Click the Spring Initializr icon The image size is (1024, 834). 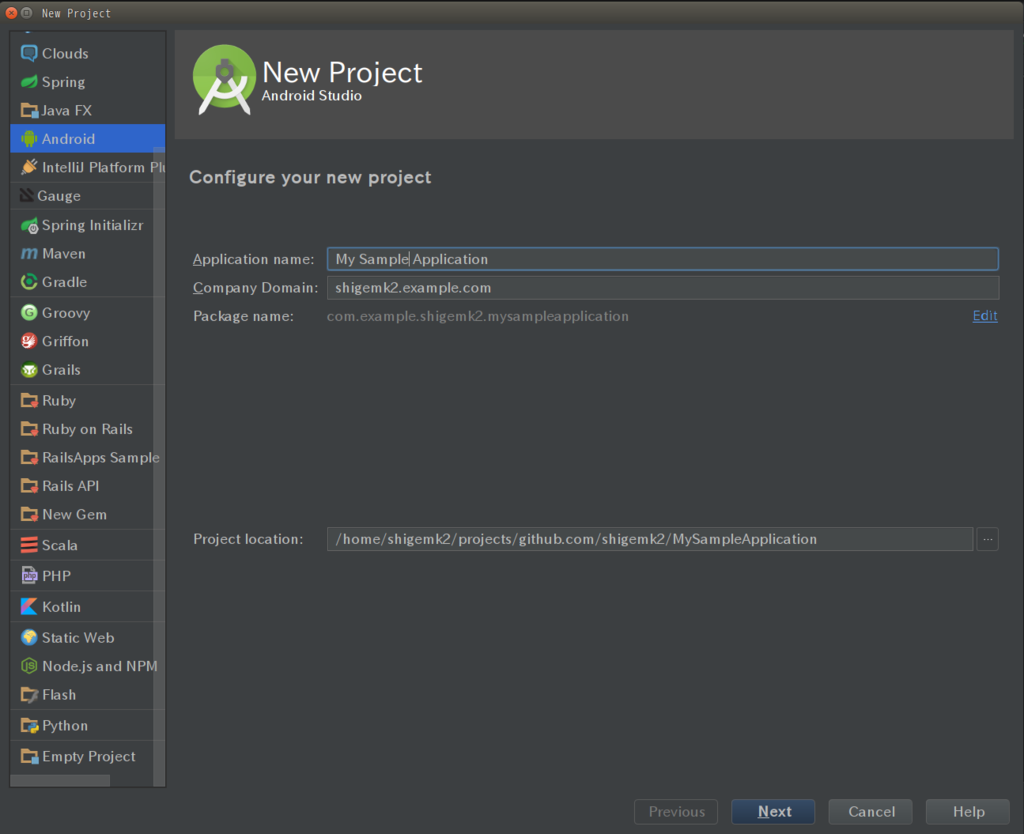pos(29,225)
